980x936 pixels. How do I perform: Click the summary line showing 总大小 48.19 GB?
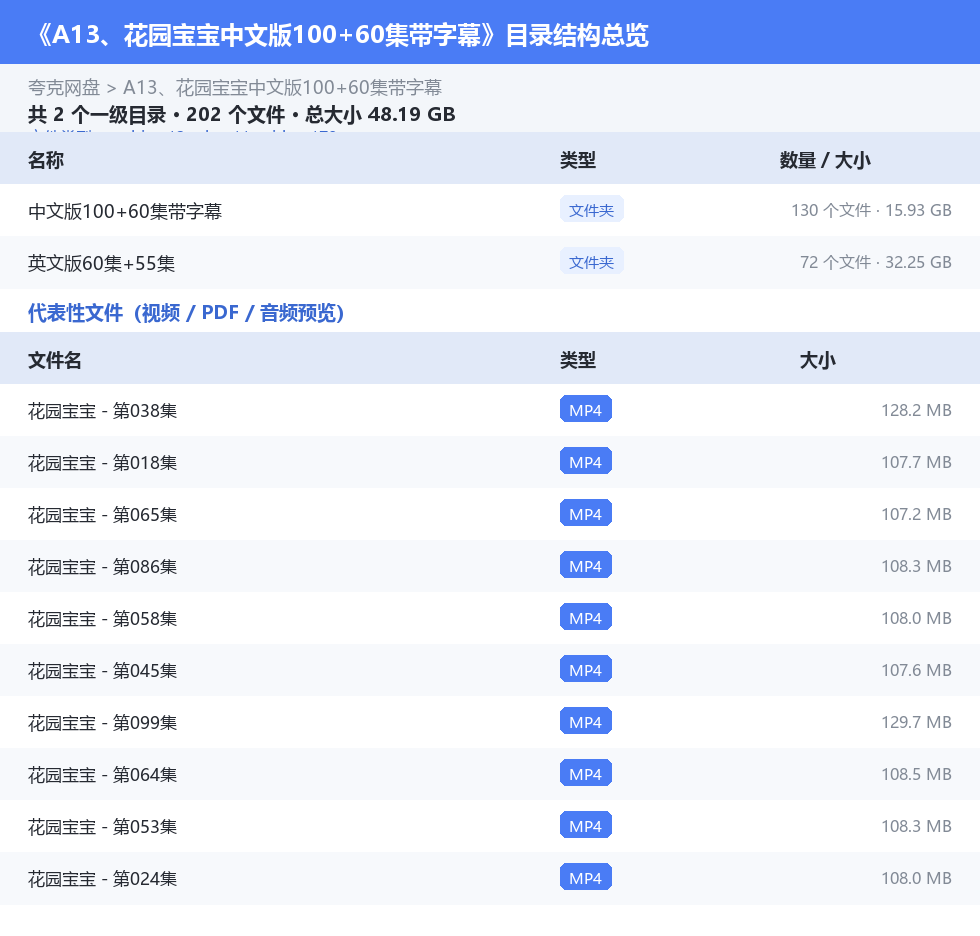click(x=241, y=114)
